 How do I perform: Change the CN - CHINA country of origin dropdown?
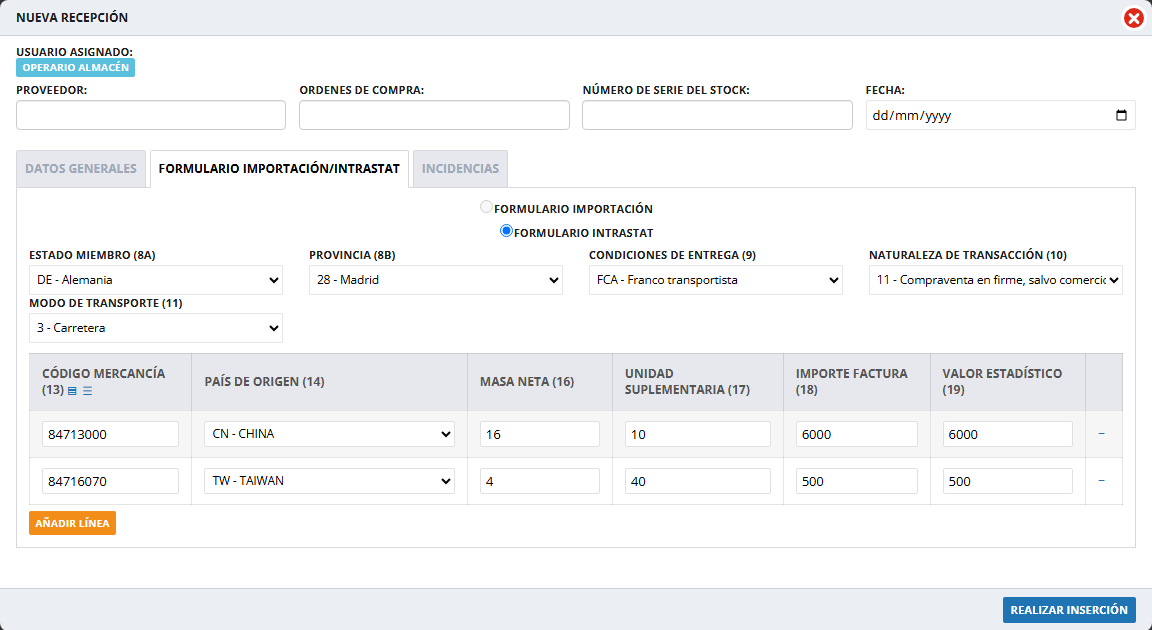tap(329, 434)
